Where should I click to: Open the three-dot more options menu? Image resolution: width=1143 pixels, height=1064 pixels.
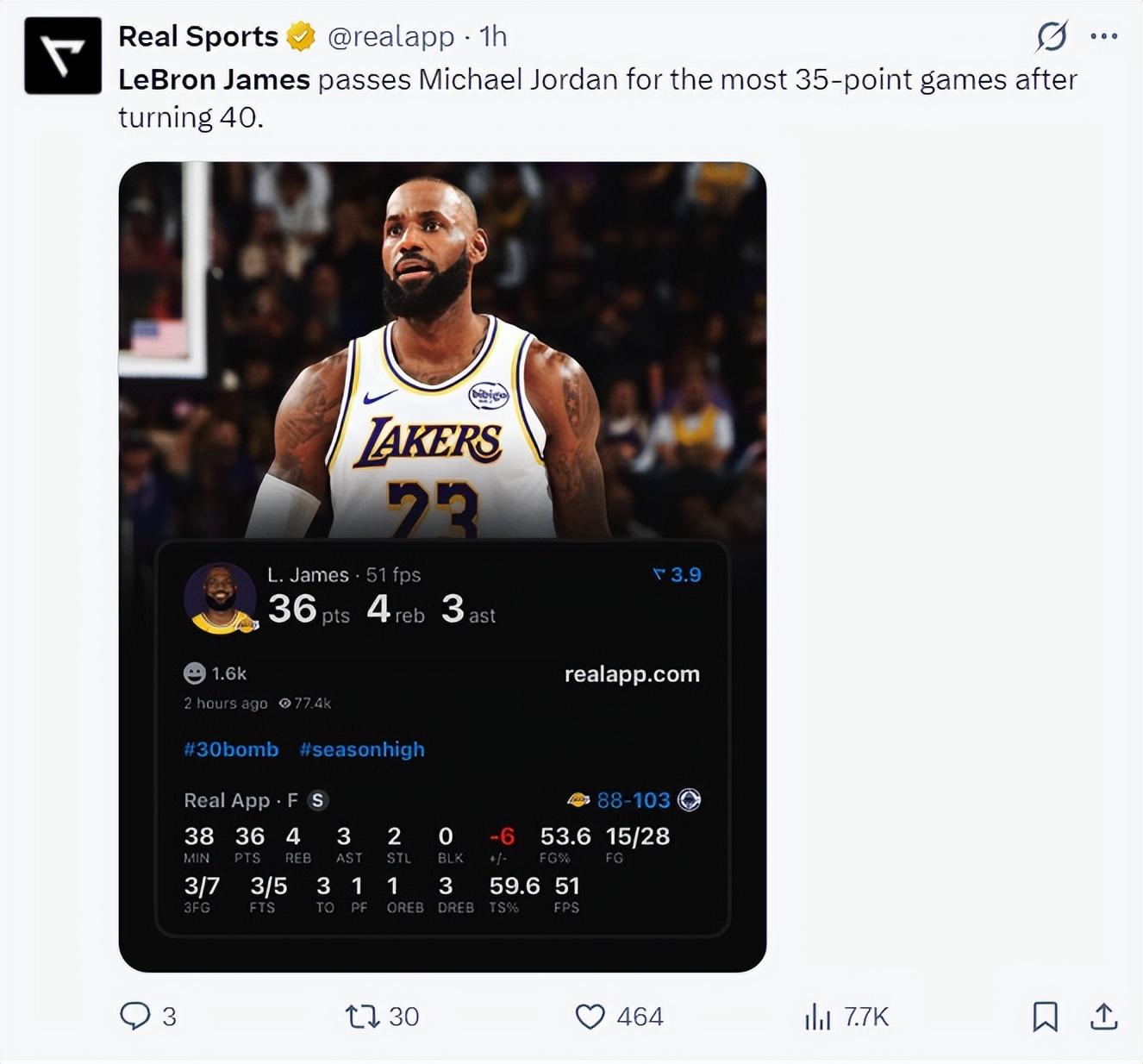point(1103,37)
